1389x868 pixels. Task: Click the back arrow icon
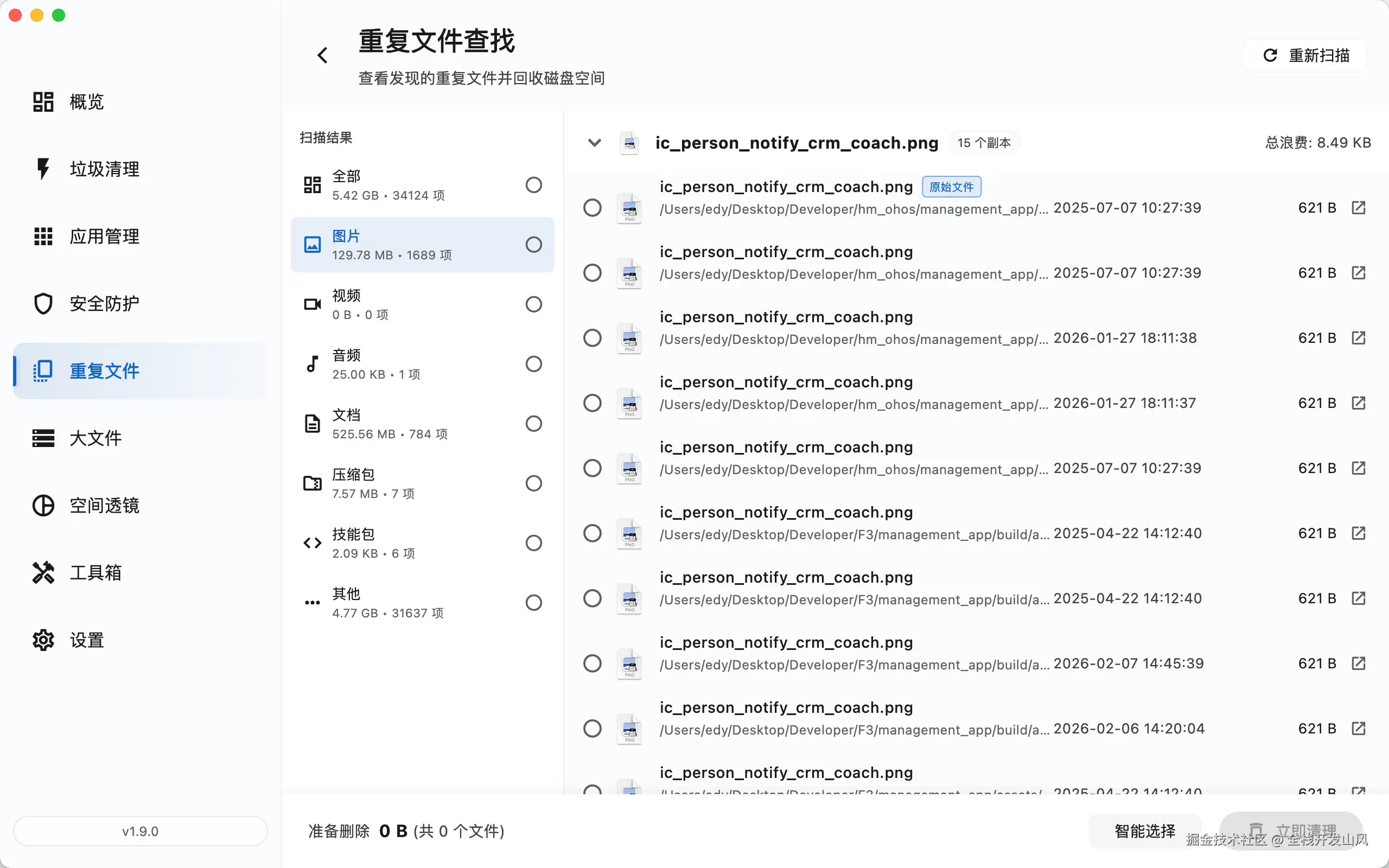(x=323, y=56)
